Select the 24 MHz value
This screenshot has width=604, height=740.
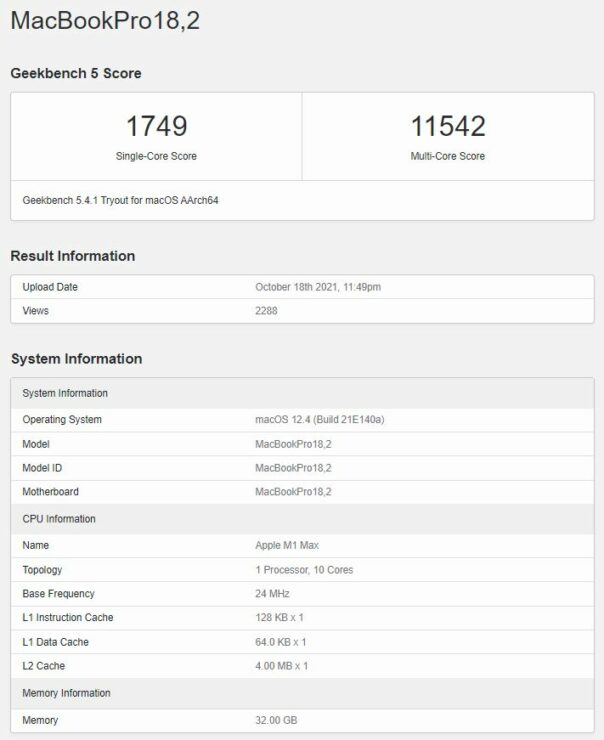(x=272, y=594)
